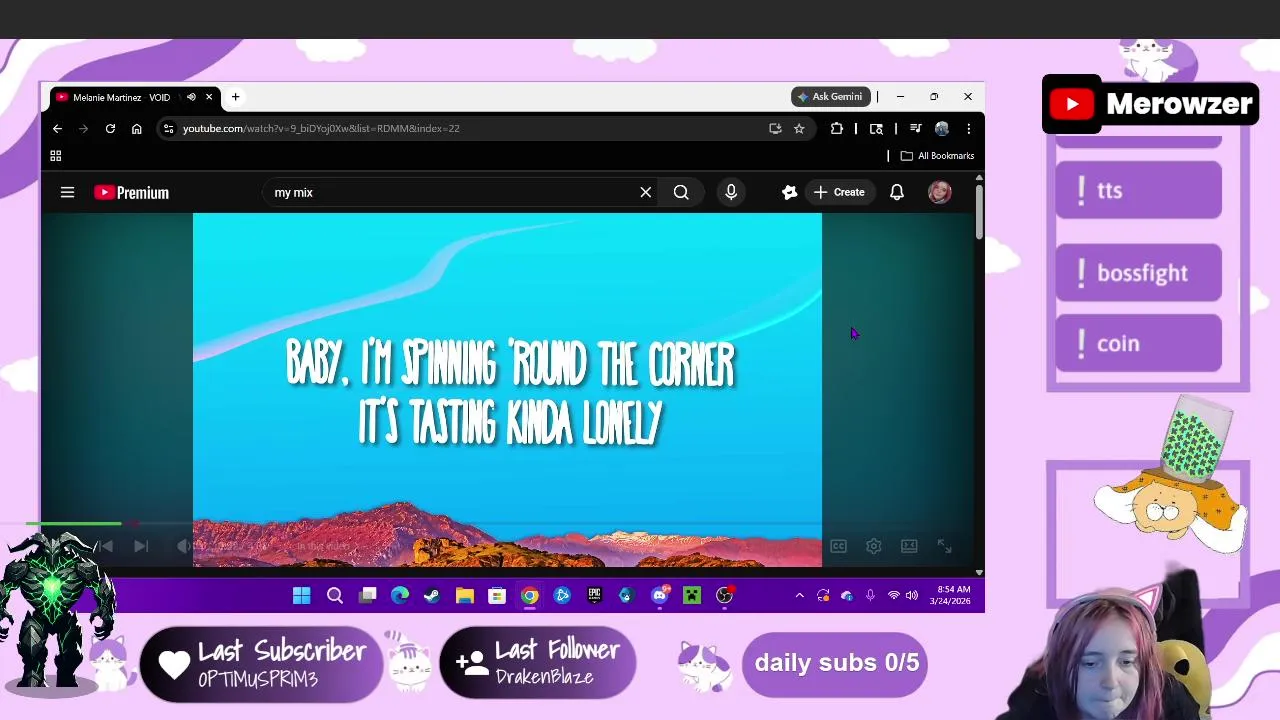Open the volume control in tray
This screenshot has width=1280, height=720.
tap(911, 596)
